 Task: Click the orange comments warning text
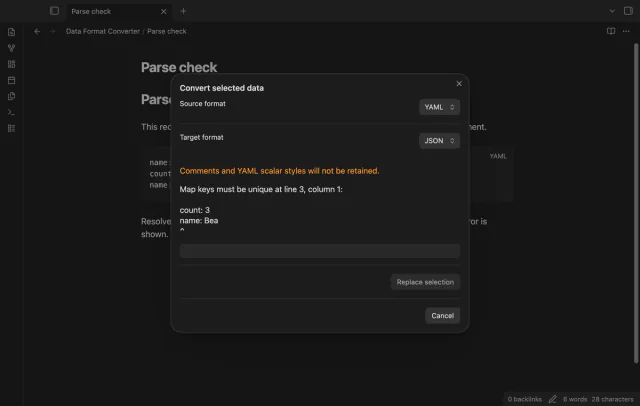click(279, 171)
